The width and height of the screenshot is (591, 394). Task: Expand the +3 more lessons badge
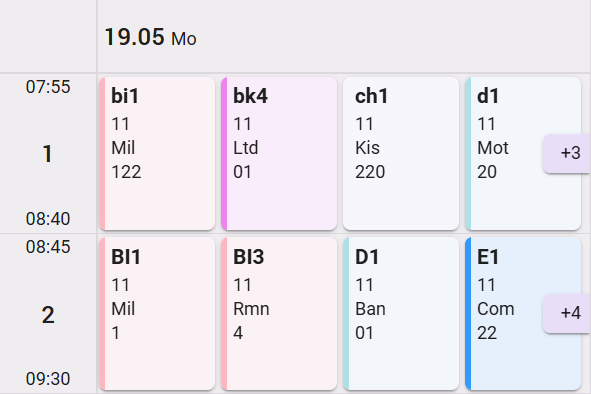tap(567, 153)
